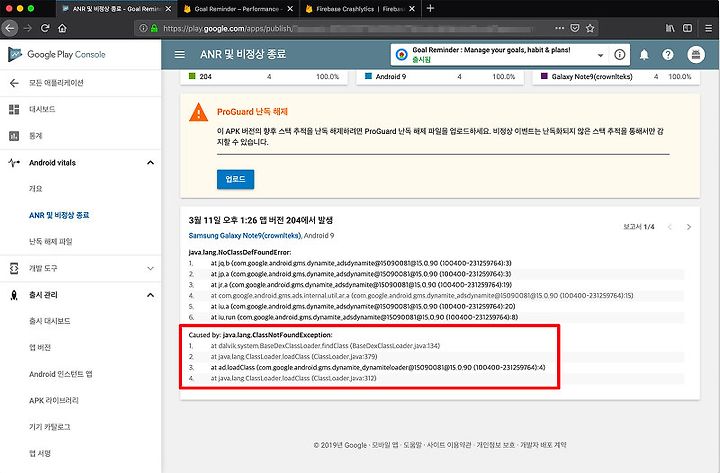
Task: Click back arrow to all applications
Action: pyautogui.click(x=14, y=83)
